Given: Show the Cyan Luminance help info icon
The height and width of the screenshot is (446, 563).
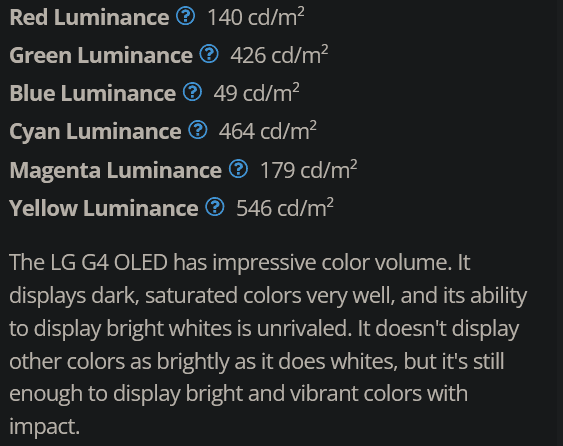Looking at the screenshot, I should 198,130.
